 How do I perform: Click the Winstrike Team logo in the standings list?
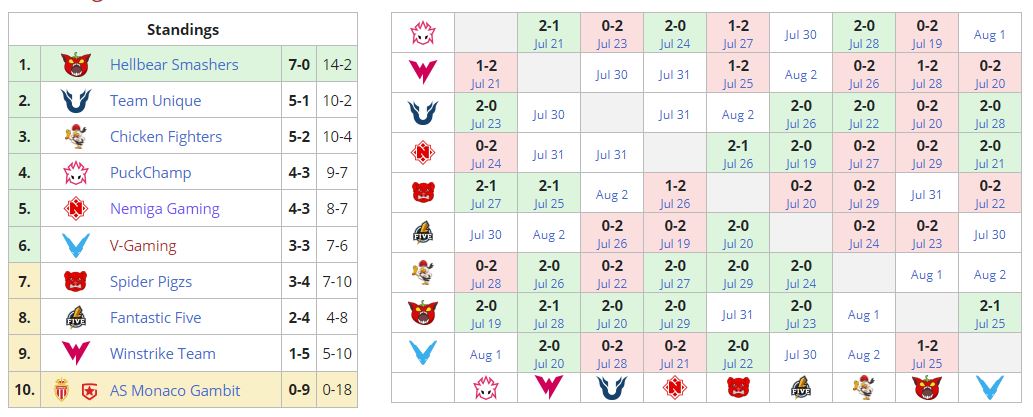pyautogui.click(x=75, y=353)
